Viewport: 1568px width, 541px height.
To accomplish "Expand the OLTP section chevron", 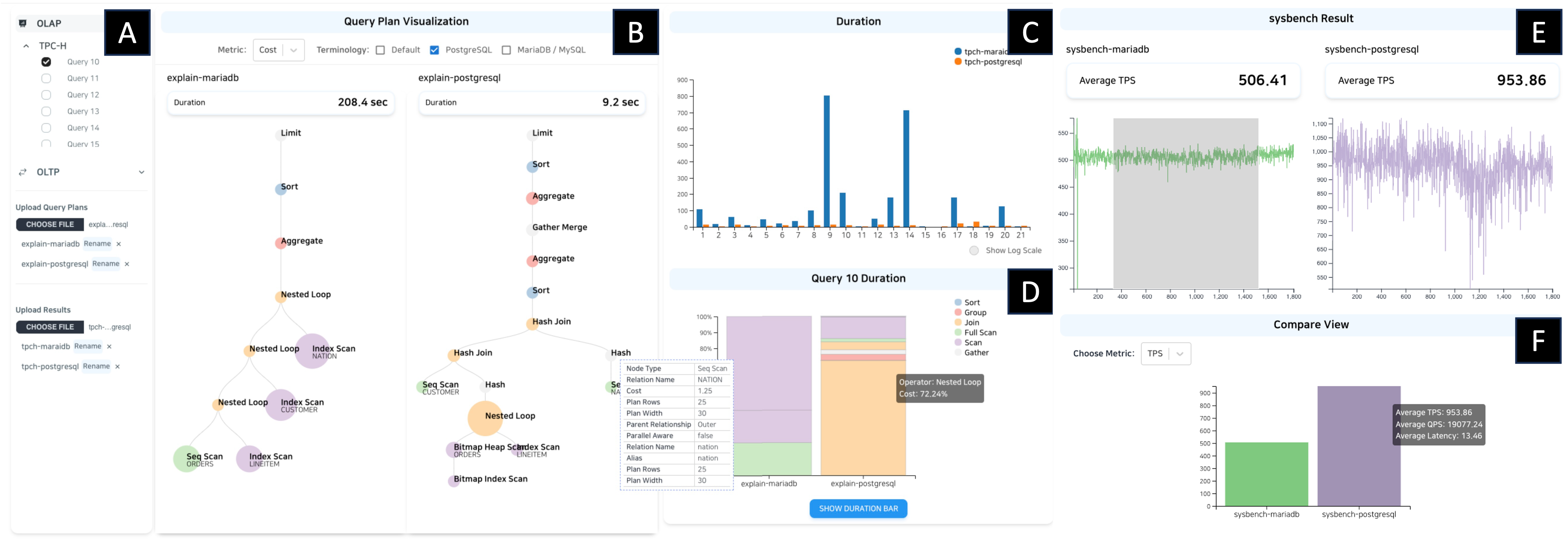I will pos(142,172).
